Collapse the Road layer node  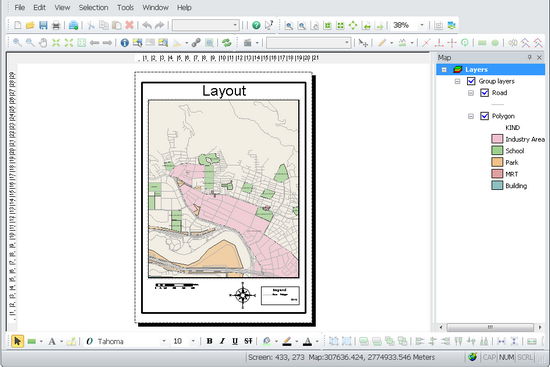[x=471, y=93]
